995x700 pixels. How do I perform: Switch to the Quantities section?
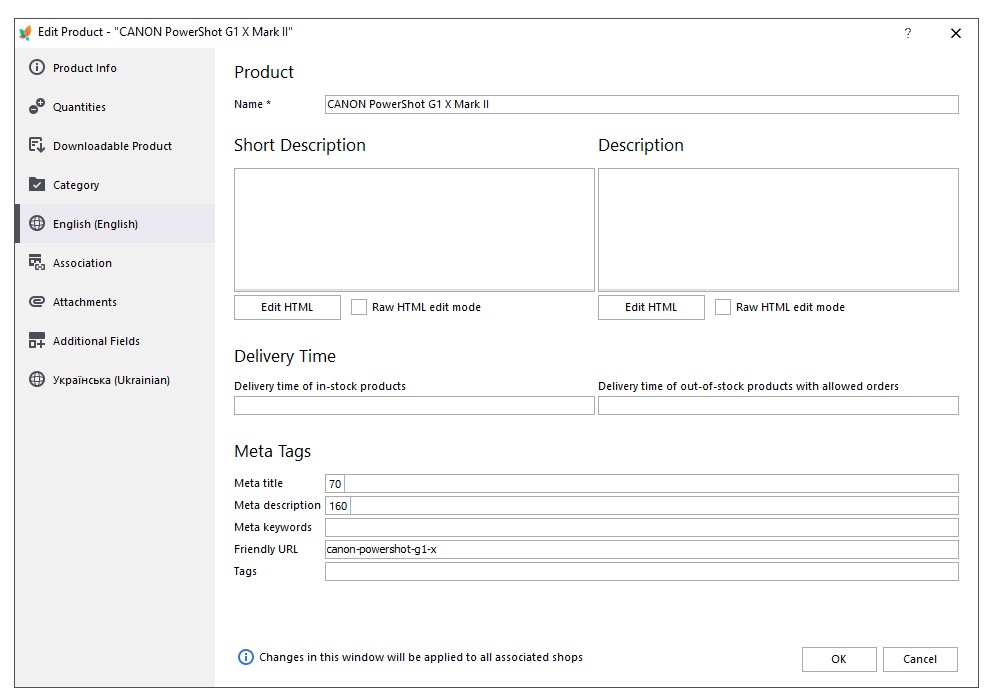click(115, 107)
